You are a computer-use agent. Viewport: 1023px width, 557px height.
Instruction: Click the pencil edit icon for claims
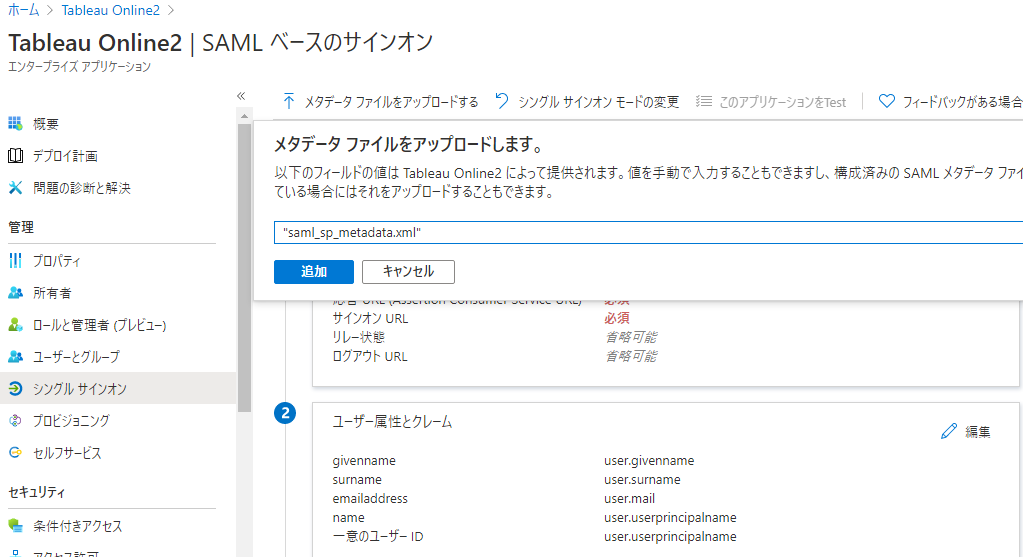(949, 431)
